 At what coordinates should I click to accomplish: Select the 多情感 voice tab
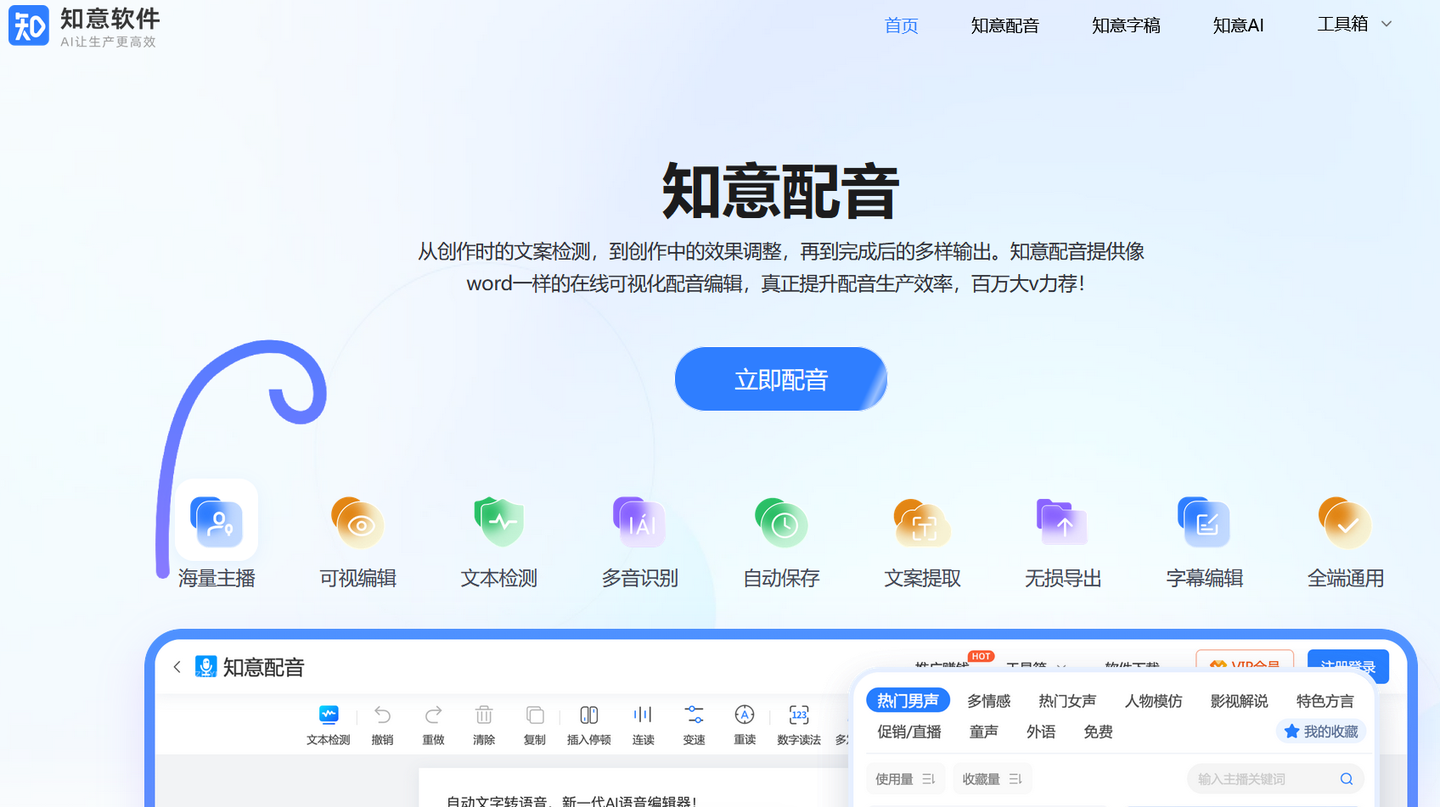click(989, 701)
